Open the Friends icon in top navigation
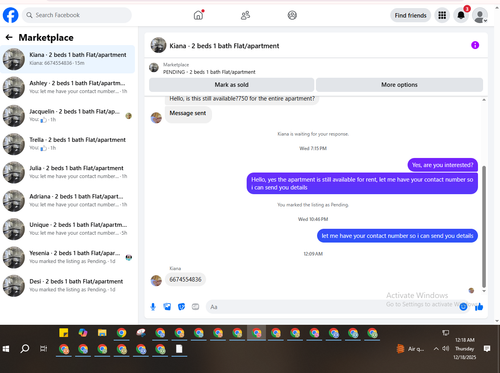 click(245, 15)
